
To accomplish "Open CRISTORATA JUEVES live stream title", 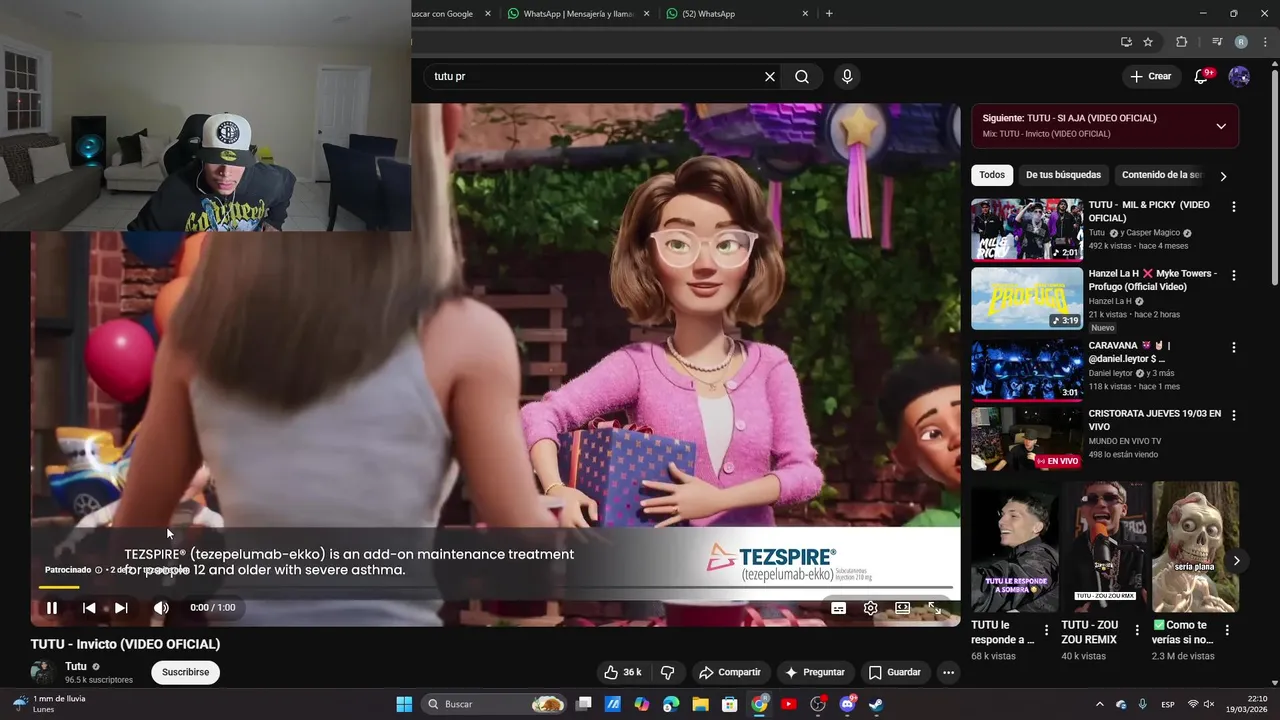I will 1155,420.
